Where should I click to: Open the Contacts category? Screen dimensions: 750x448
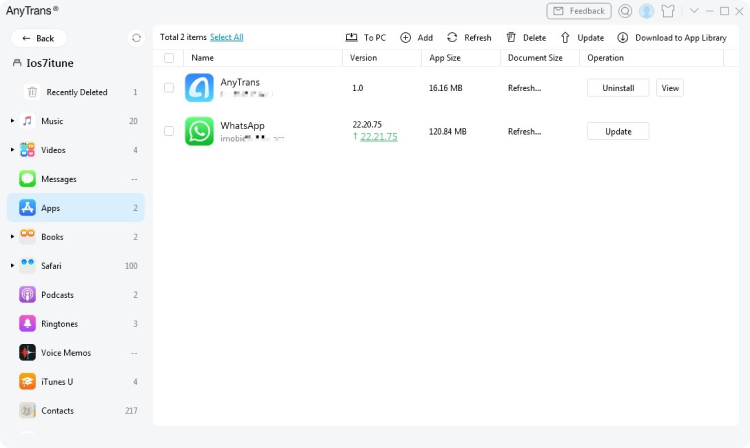point(57,411)
